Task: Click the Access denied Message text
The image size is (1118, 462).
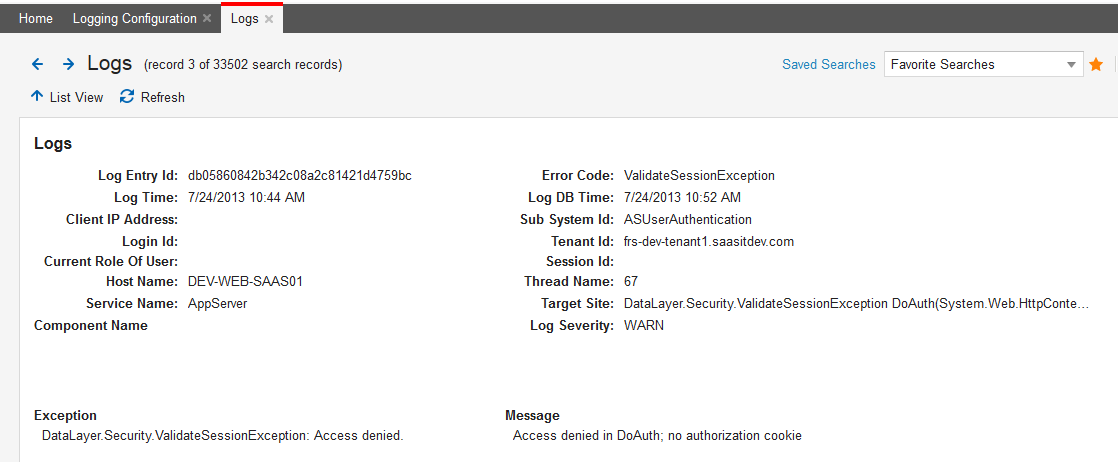Action: 657,435
